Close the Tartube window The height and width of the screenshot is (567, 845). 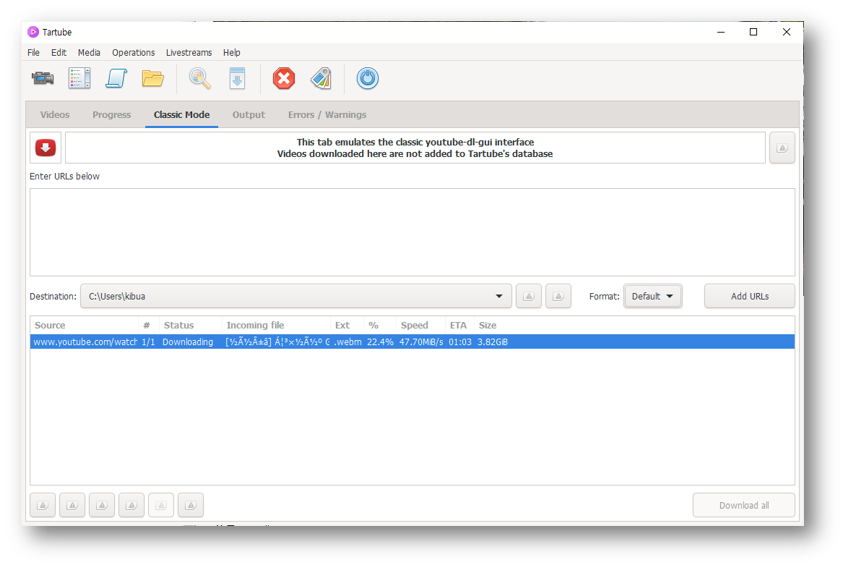786,32
